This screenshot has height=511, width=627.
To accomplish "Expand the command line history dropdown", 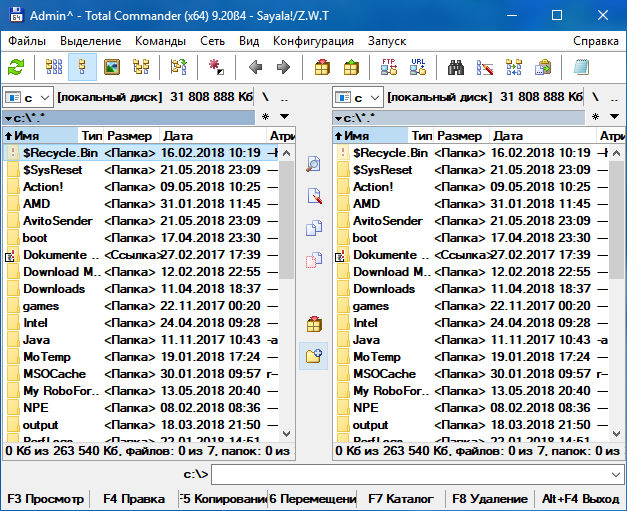I will click(614, 473).
